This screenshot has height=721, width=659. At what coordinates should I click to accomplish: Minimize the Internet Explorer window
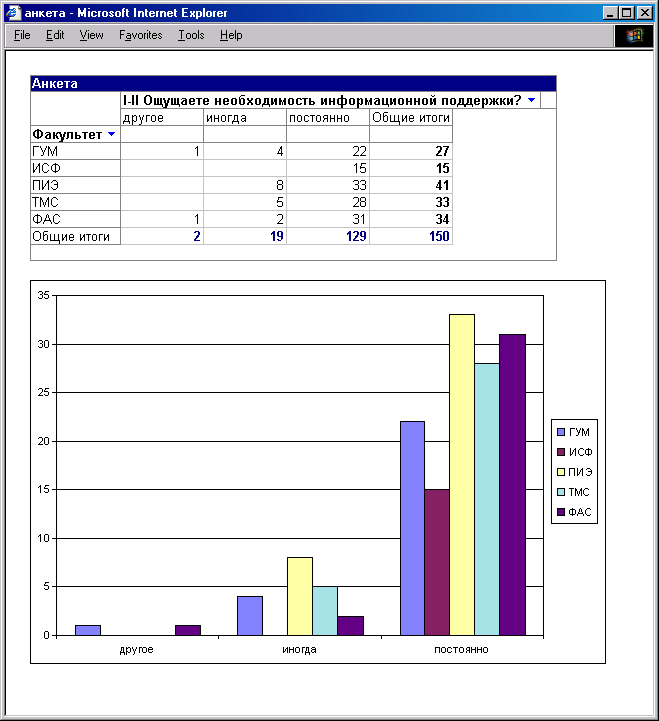click(611, 13)
